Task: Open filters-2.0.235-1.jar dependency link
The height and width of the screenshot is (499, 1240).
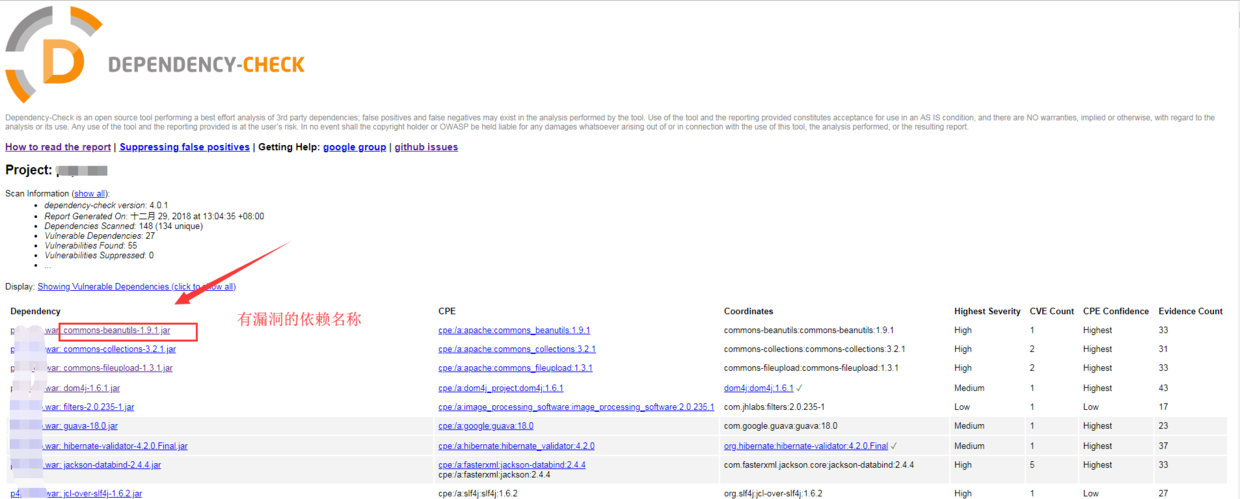Action: coord(98,407)
